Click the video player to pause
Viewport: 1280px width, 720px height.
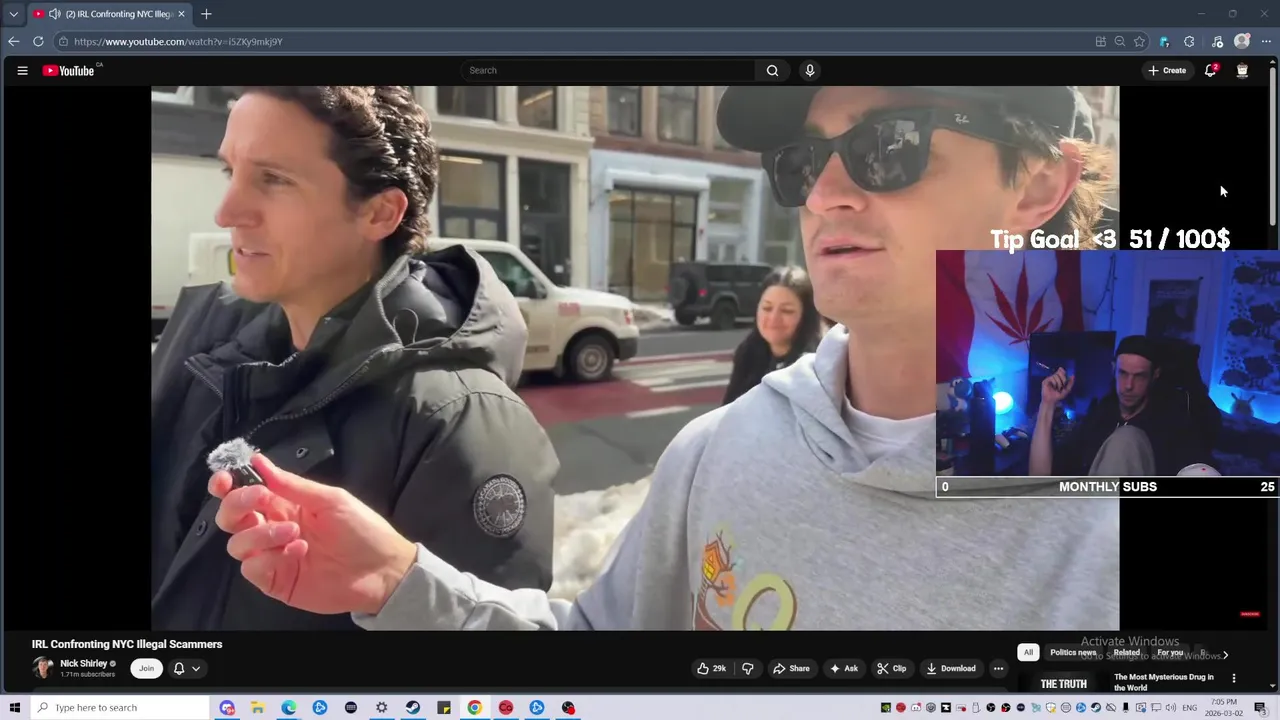pos(635,358)
